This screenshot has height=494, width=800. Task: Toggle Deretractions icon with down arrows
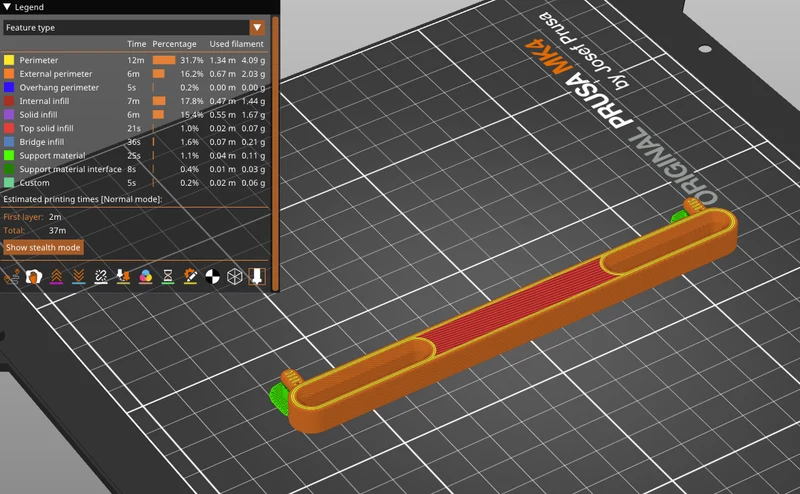tap(79, 277)
